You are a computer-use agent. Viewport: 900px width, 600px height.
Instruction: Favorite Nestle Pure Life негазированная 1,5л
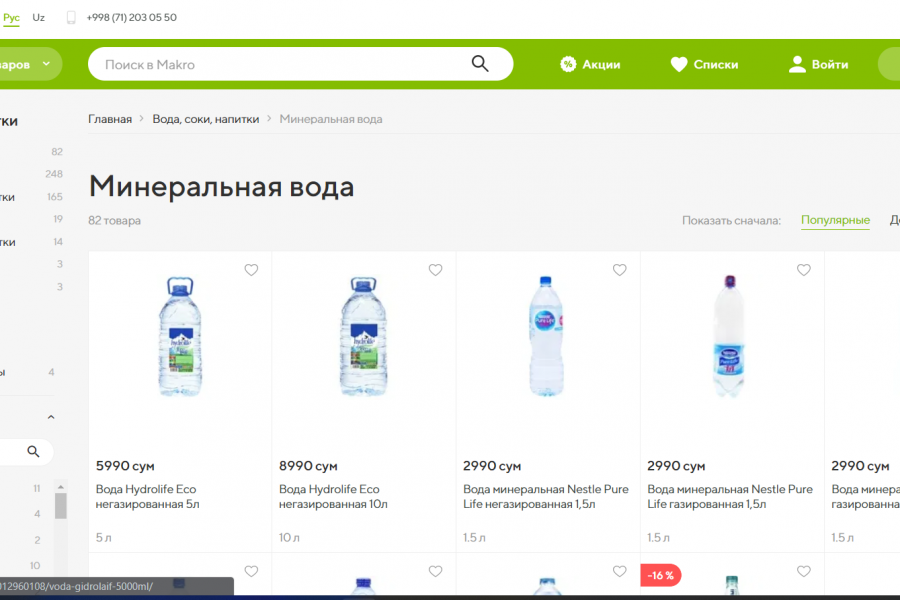[619, 270]
